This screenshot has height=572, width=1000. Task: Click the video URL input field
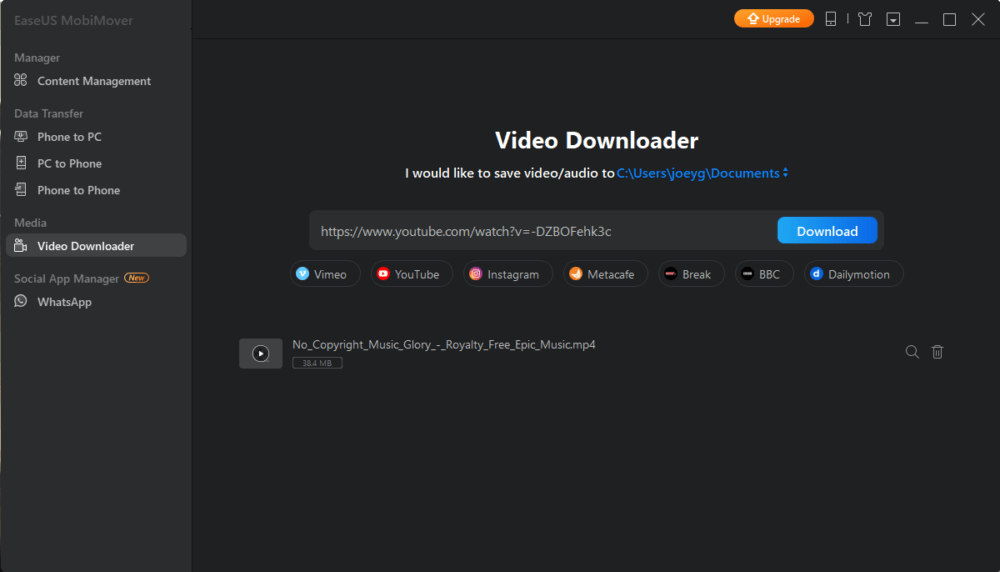[x=545, y=231]
